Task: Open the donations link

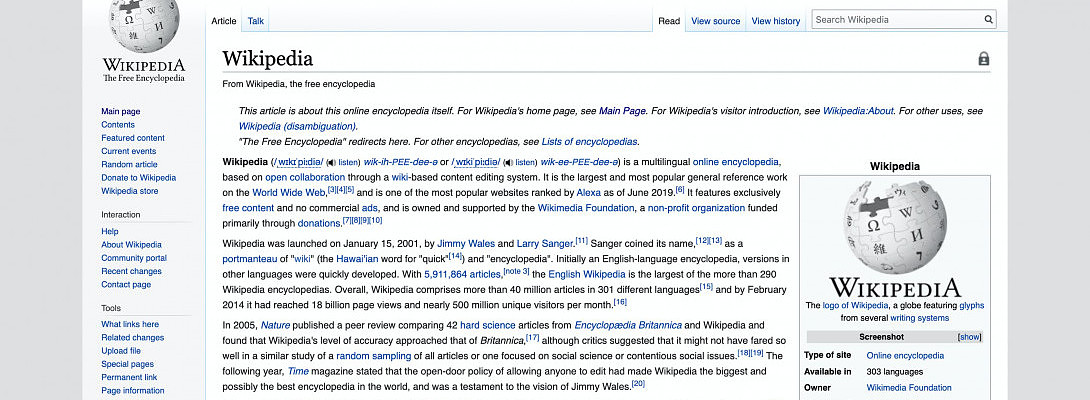Action: click(x=319, y=223)
